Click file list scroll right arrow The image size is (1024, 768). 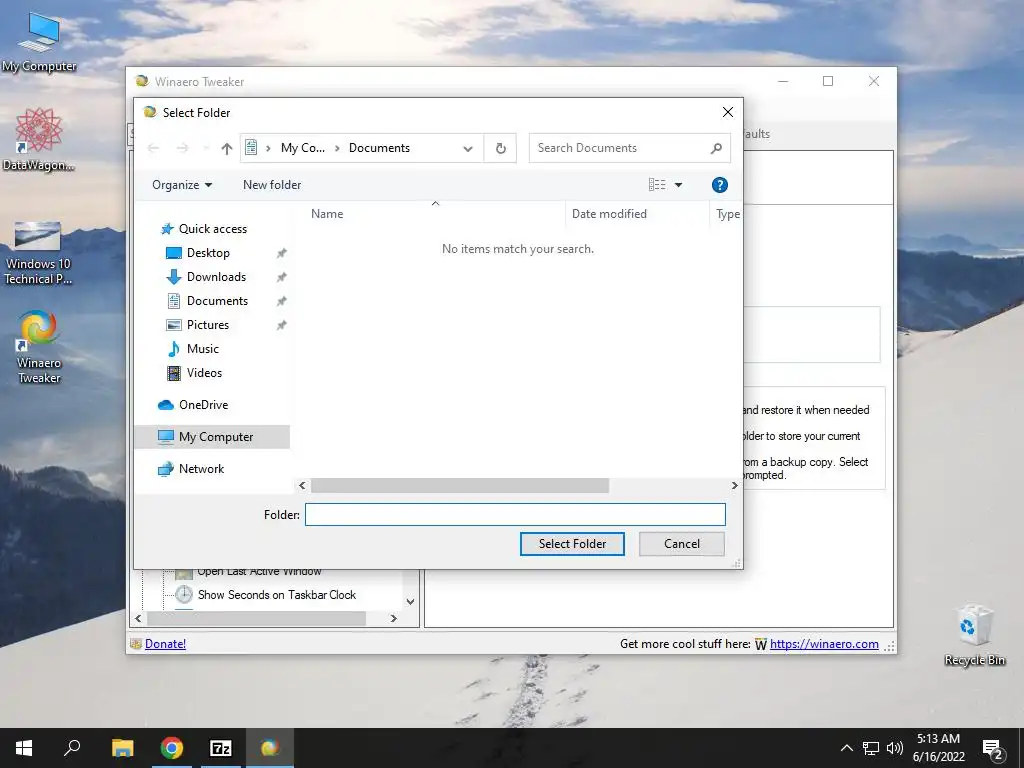[x=734, y=485]
